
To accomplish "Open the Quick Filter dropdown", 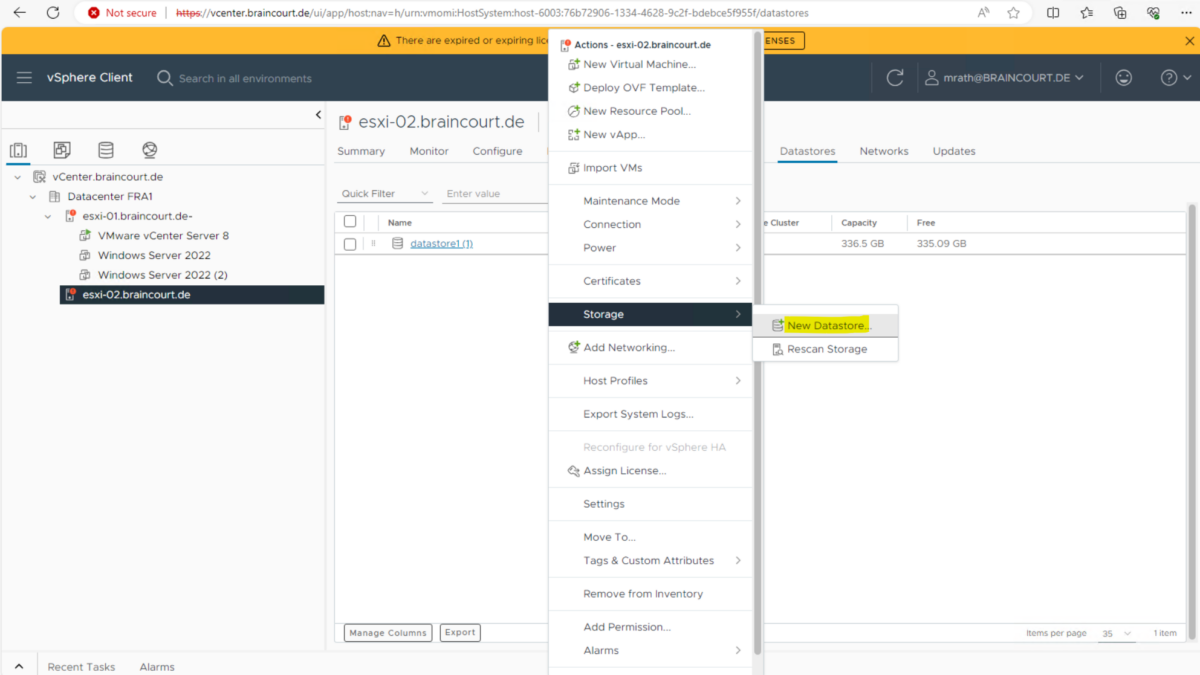I will (x=385, y=194).
